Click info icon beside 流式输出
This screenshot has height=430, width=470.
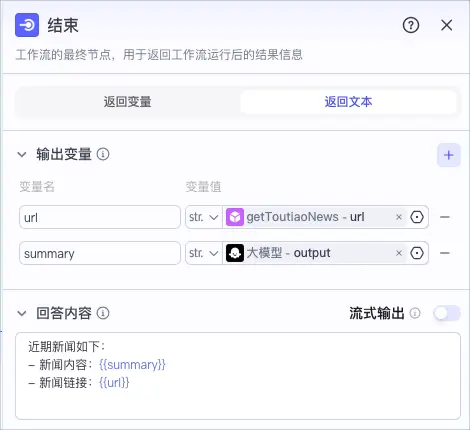point(415,313)
